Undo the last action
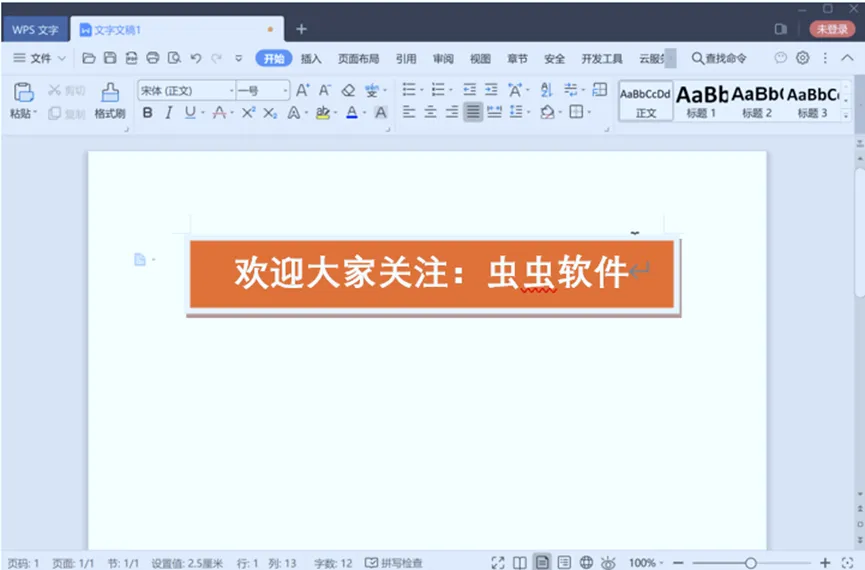 coord(195,58)
